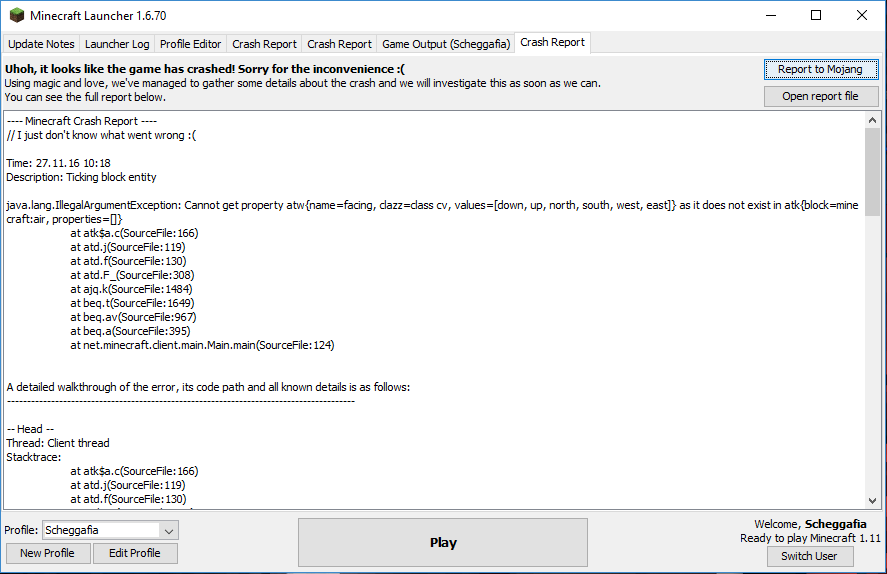This screenshot has width=887, height=574.
Task: Select the Game Output (Scheggafia) tab
Action: pyautogui.click(x=446, y=44)
